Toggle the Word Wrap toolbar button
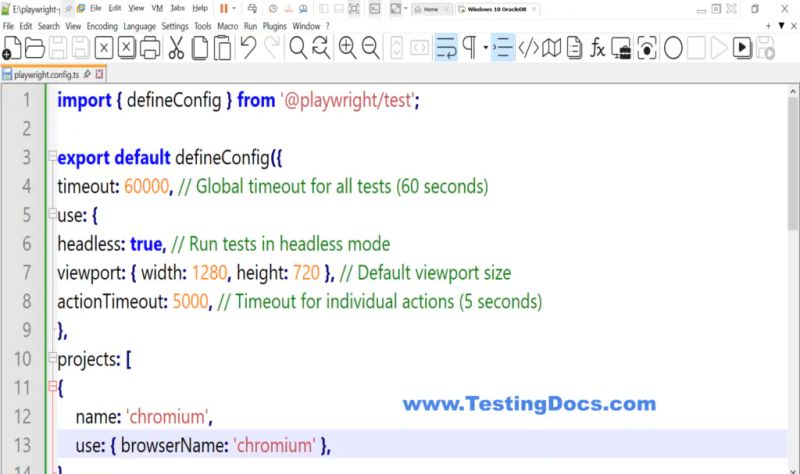 (446, 48)
